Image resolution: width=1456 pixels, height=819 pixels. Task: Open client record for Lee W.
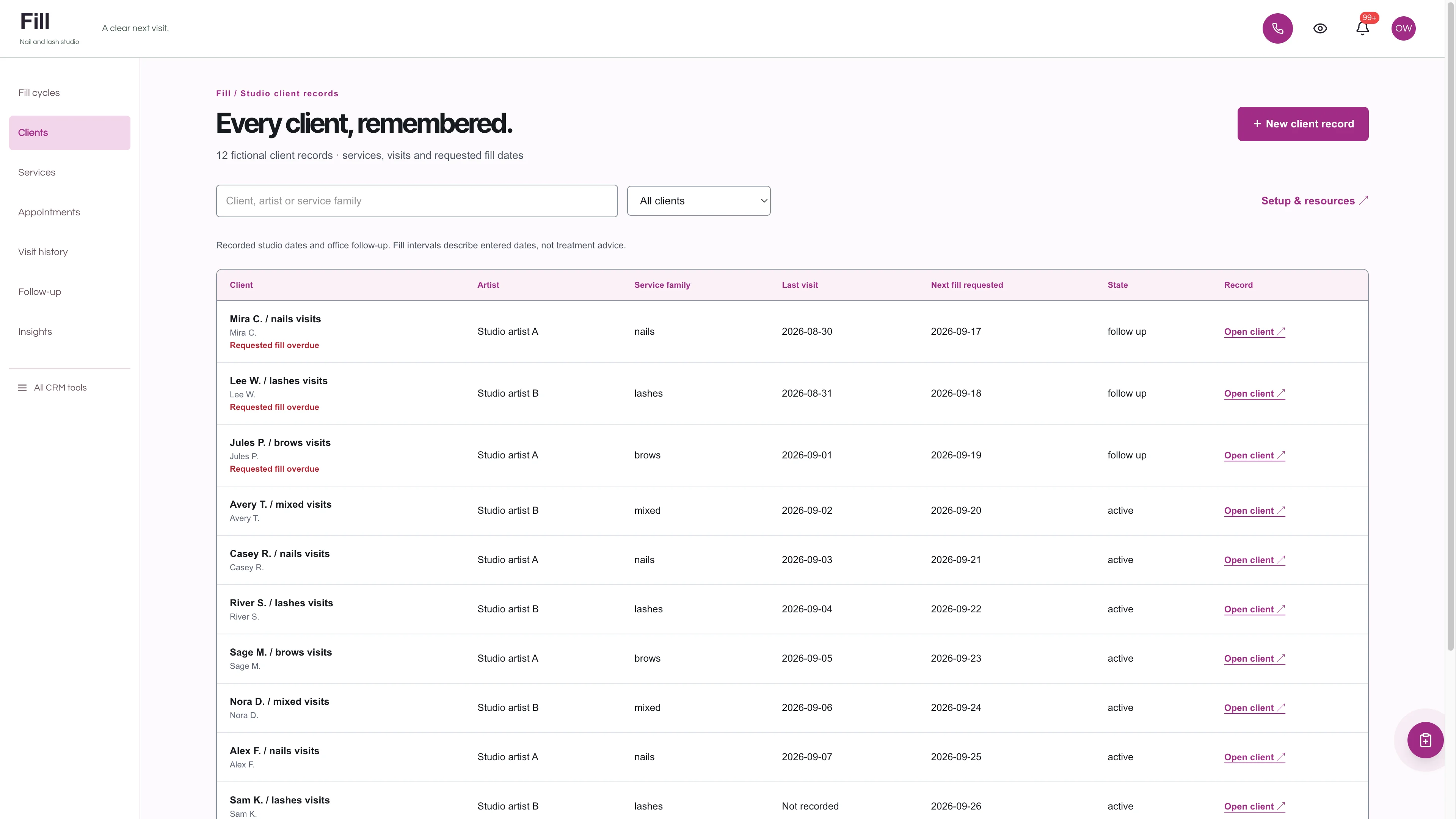click(1254, 394)
